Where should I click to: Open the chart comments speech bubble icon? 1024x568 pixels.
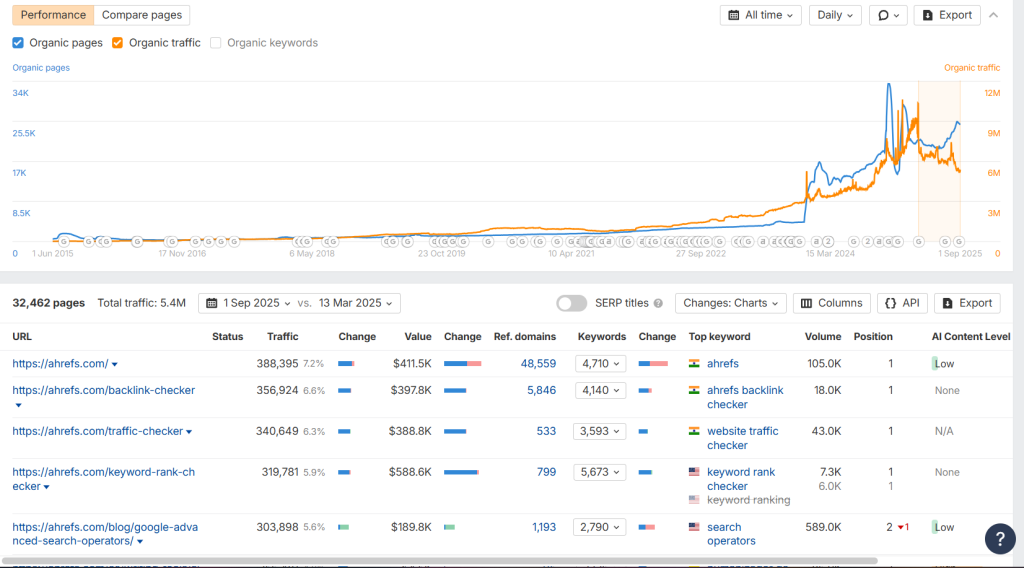[x=888, y=15]
